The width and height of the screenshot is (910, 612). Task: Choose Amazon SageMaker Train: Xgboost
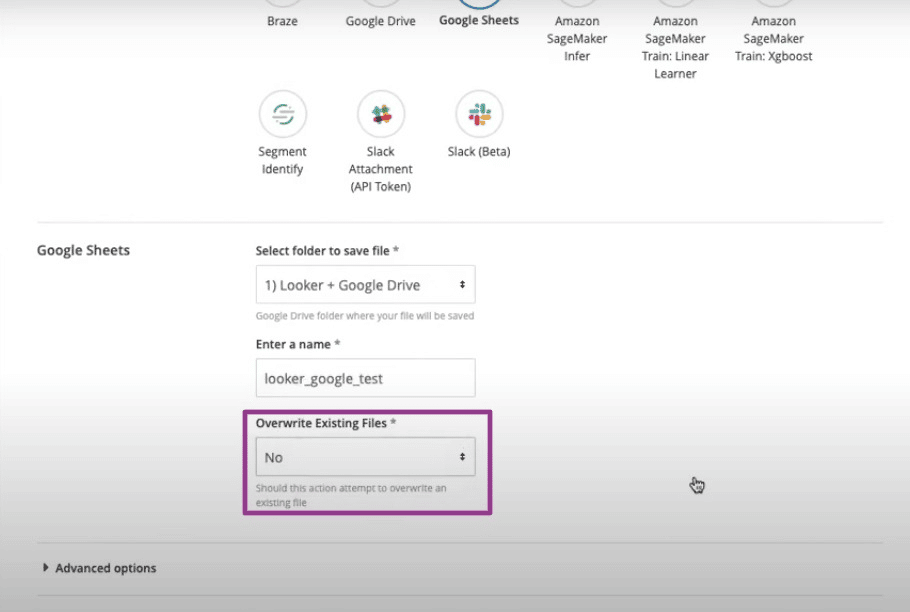coord(774,38)
